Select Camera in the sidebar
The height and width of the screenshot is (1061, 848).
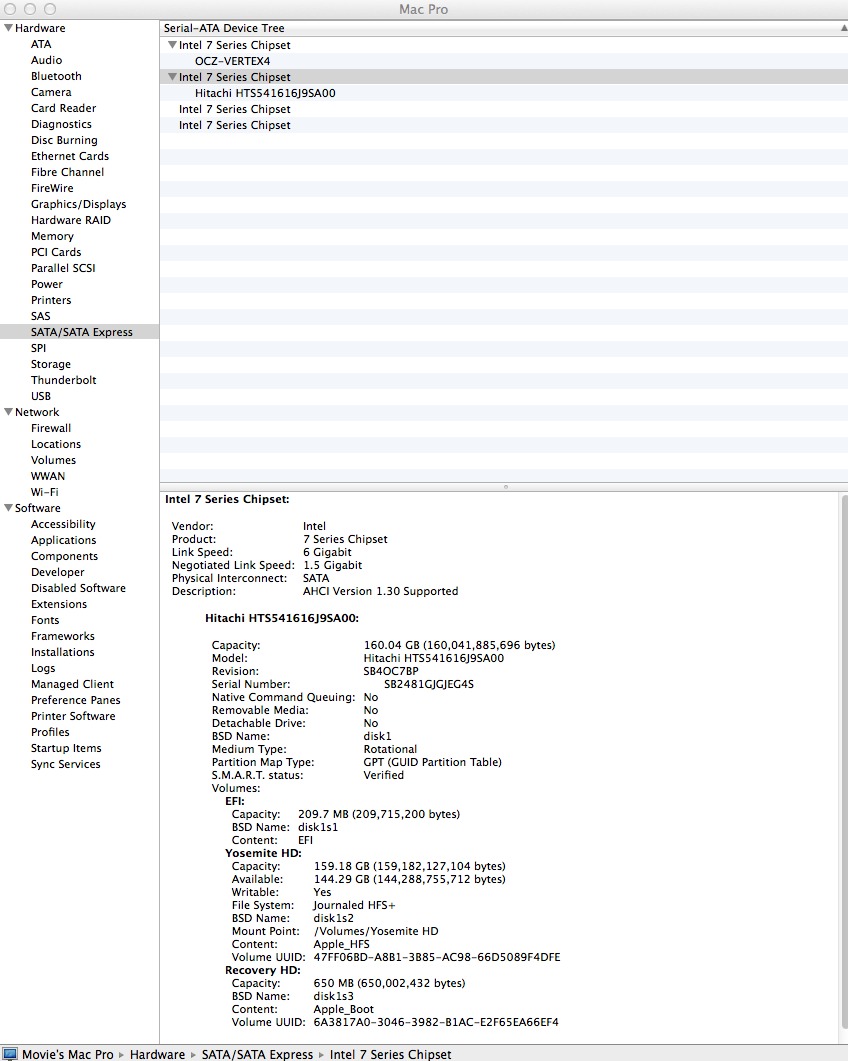[x=51, y=92]
